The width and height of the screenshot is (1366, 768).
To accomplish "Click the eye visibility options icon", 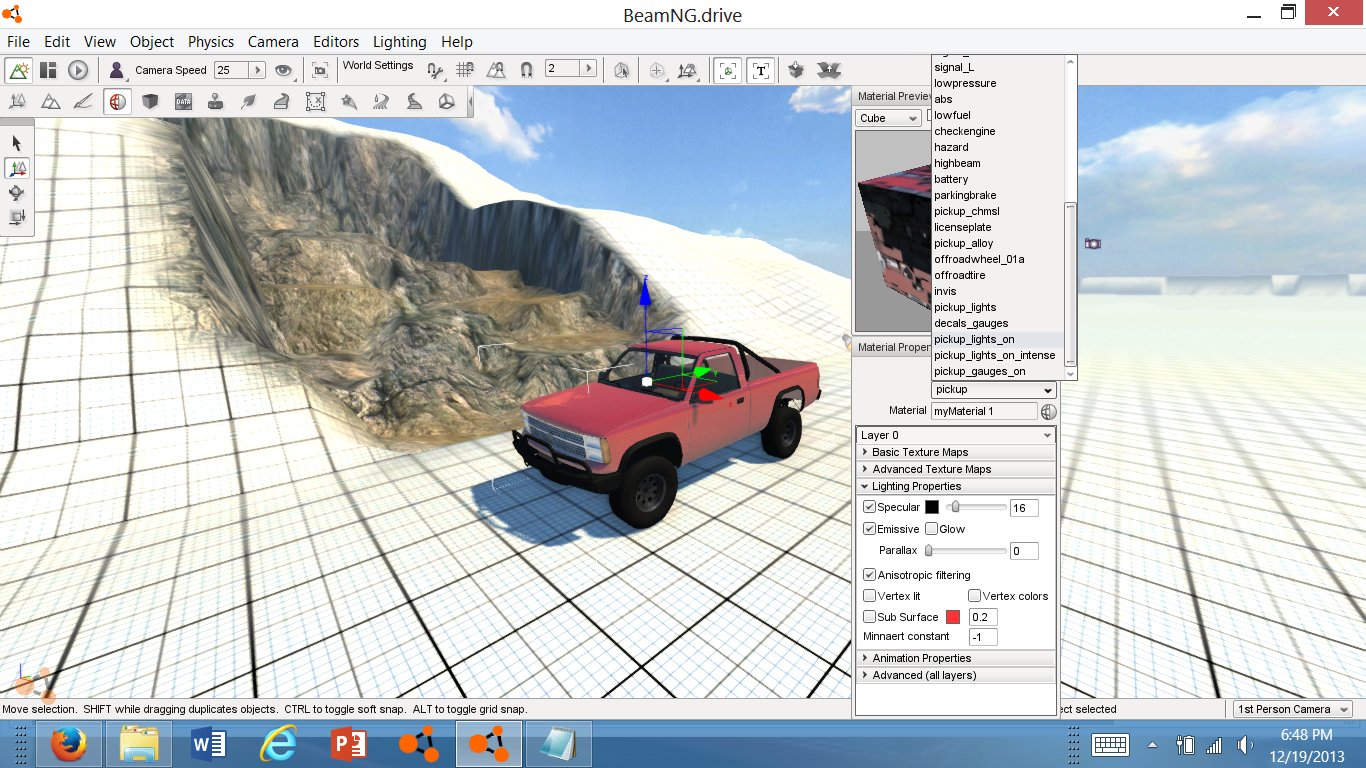I will click(285, 70).
